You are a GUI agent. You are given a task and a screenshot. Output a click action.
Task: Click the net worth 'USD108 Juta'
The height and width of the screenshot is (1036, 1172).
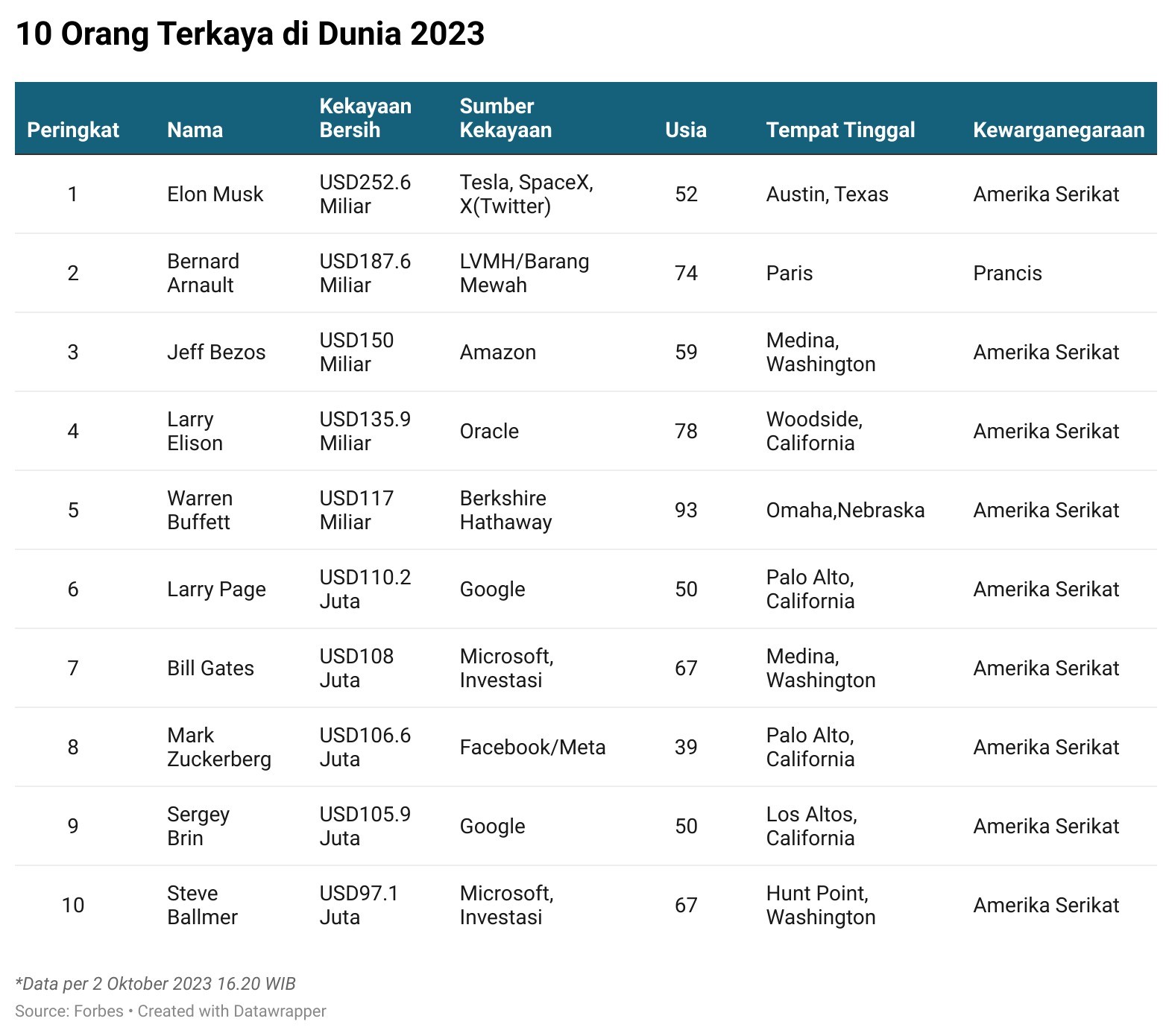[x=356, y=669]
